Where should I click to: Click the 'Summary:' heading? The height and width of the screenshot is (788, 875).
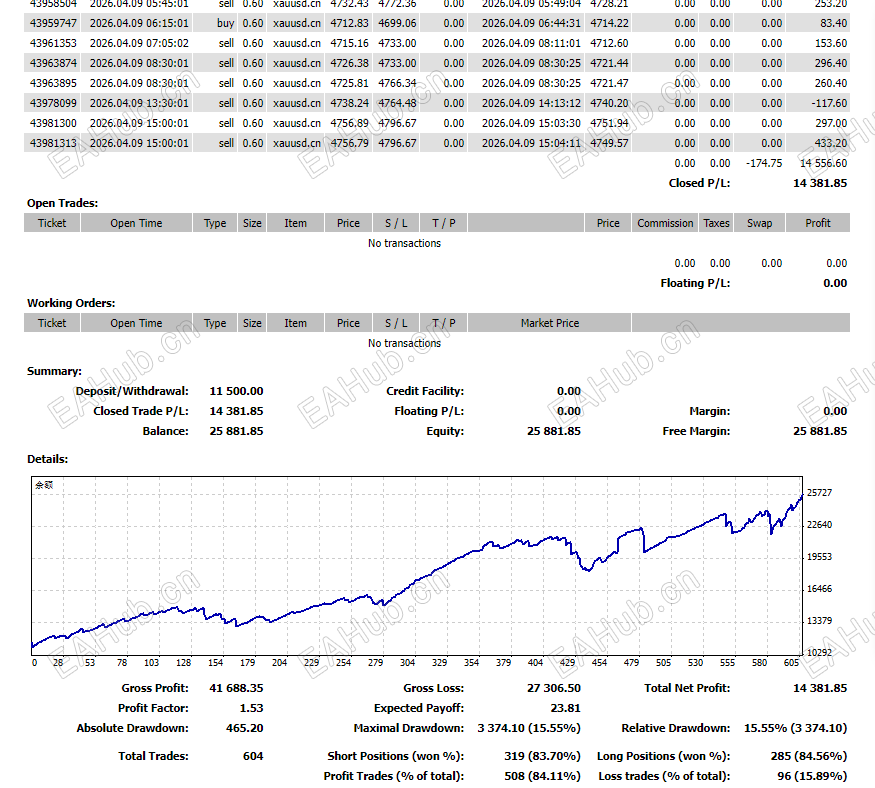click(54, 371)
